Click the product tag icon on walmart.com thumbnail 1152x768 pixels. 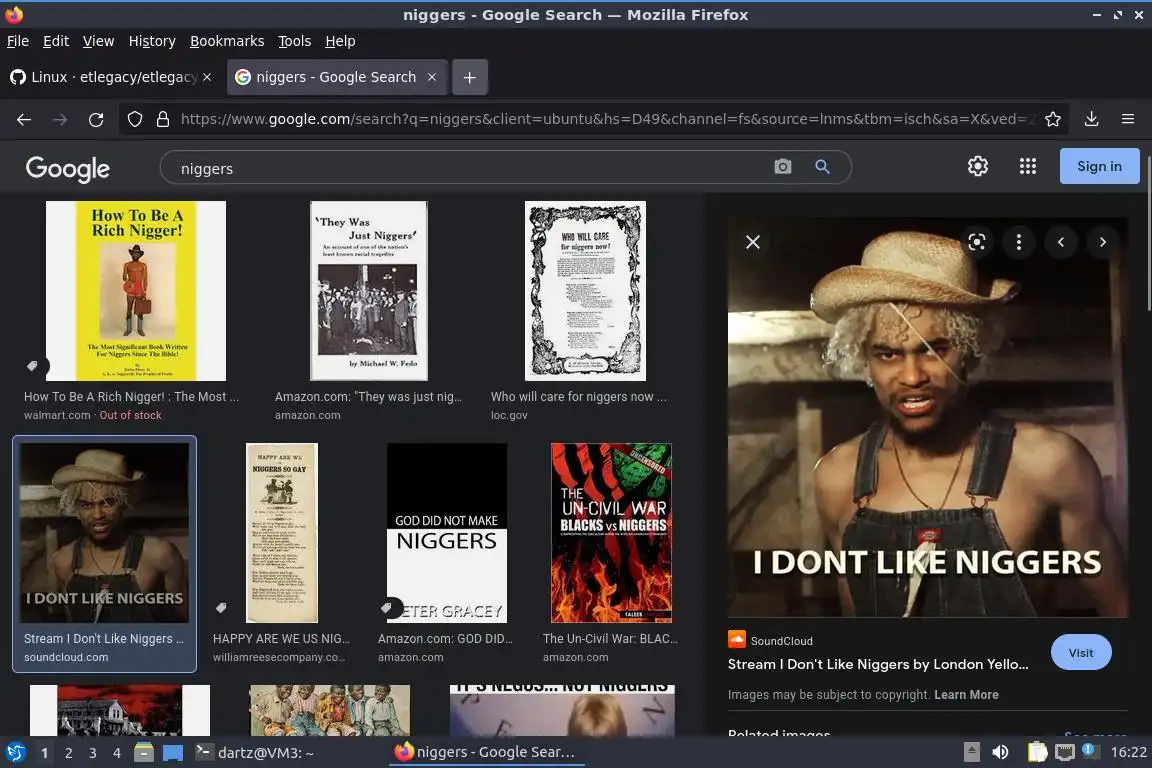[x=33, y=366]
